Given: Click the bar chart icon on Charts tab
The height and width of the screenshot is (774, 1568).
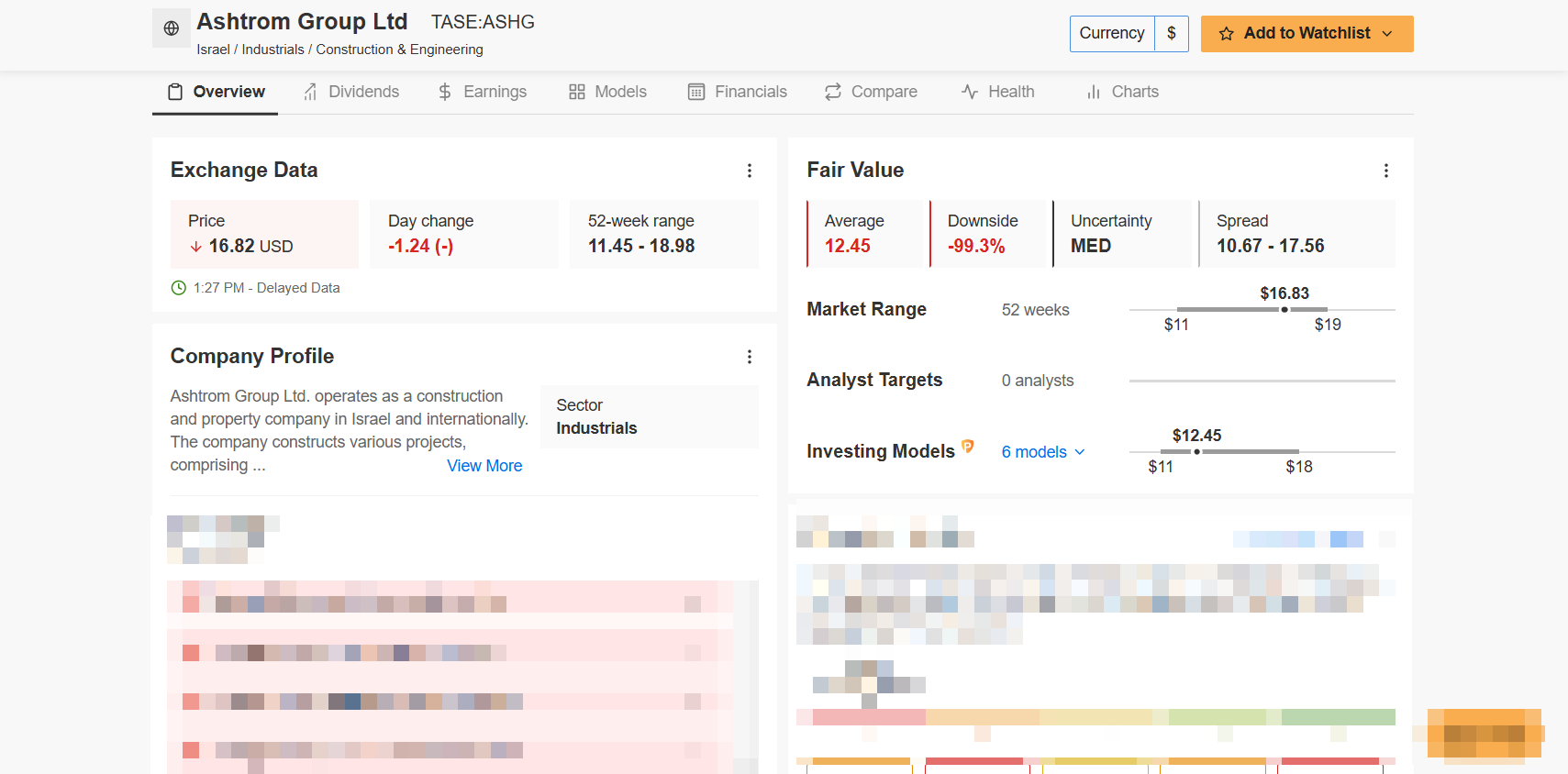Looking at the screenshot, I should point(1094,92).
